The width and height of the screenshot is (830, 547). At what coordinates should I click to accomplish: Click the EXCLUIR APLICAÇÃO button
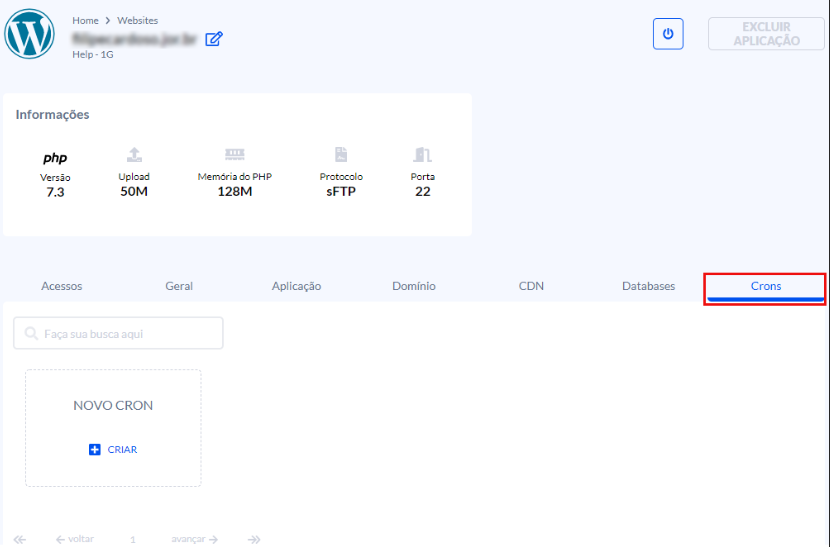766,34
